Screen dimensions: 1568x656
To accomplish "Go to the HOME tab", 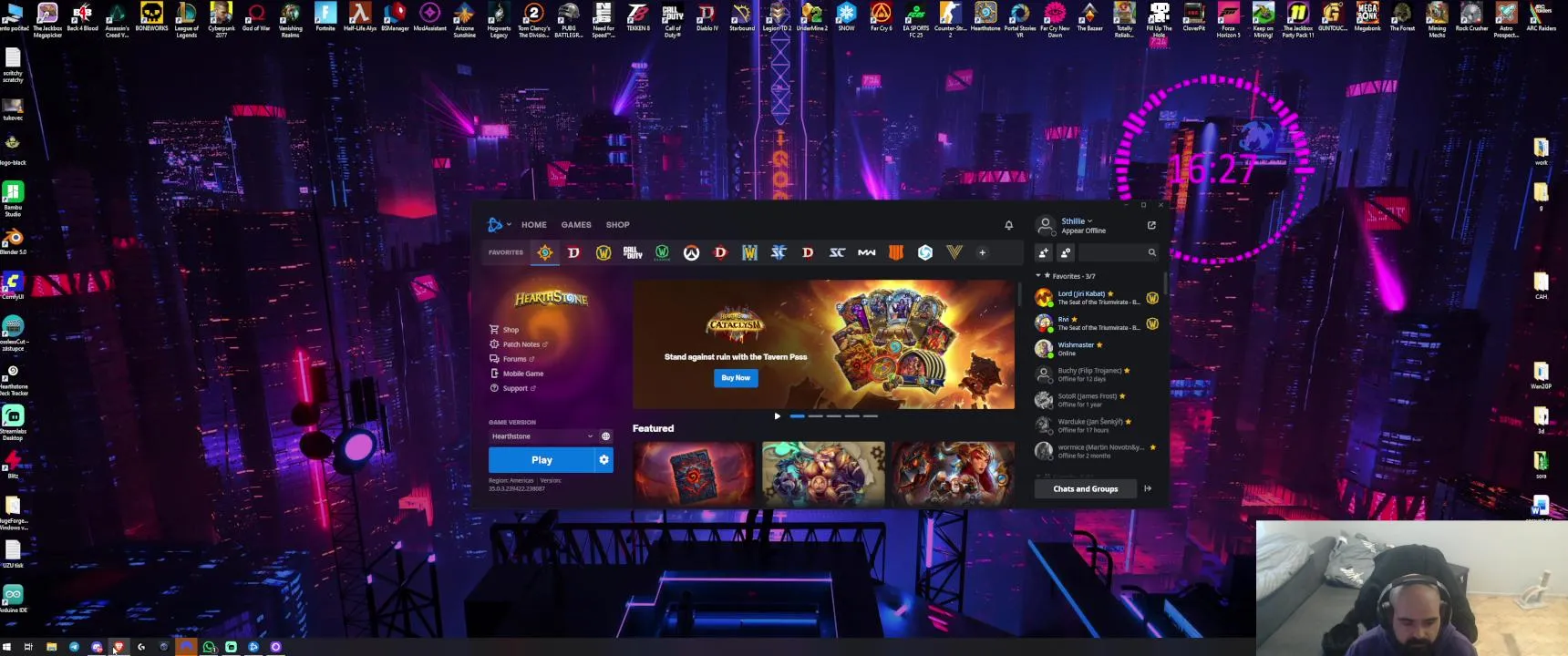I will tap(534, 225).
